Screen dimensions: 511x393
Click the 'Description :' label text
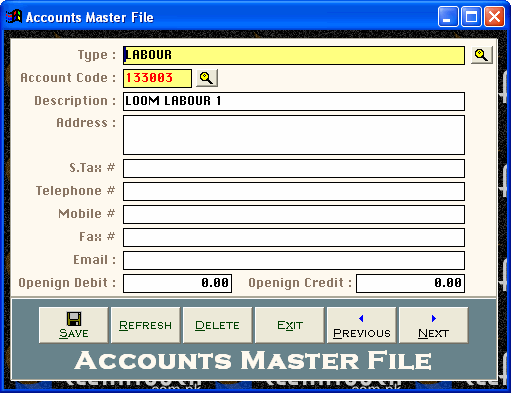[x=75, y=101]
